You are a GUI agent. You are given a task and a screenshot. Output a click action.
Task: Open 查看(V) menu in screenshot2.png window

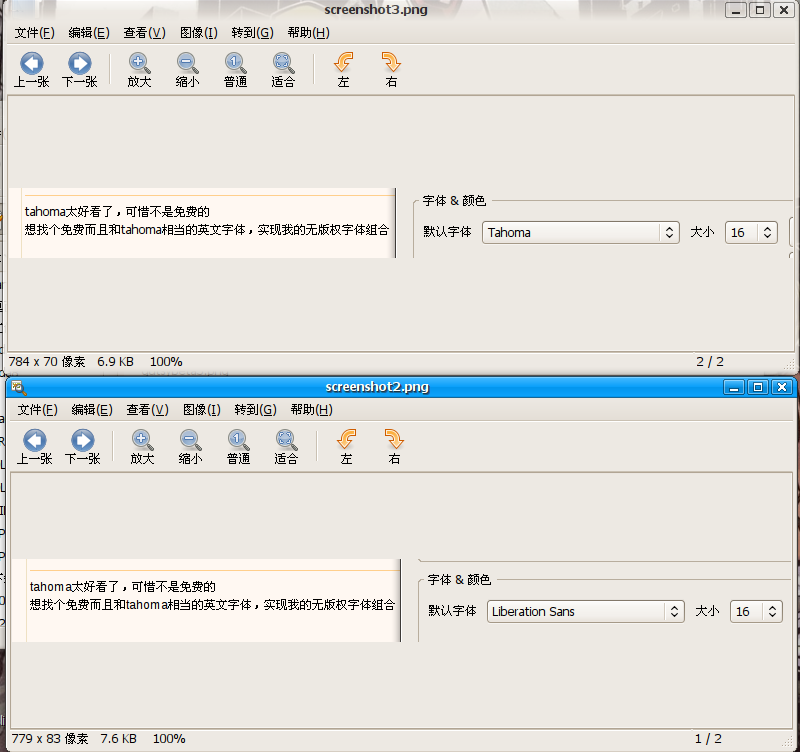tap(147, 410)
